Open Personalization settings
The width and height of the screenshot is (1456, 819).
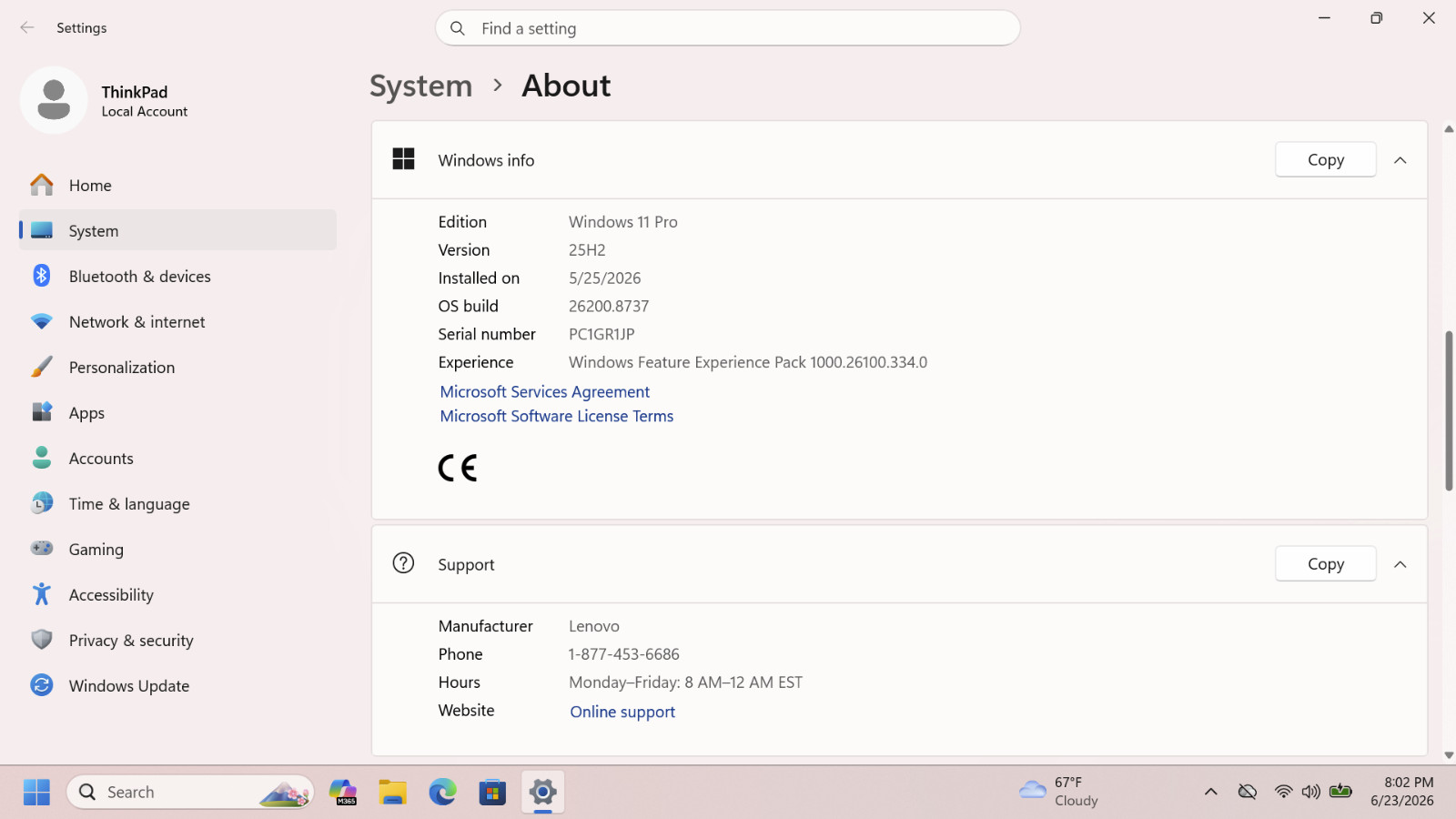click(177, 367)
